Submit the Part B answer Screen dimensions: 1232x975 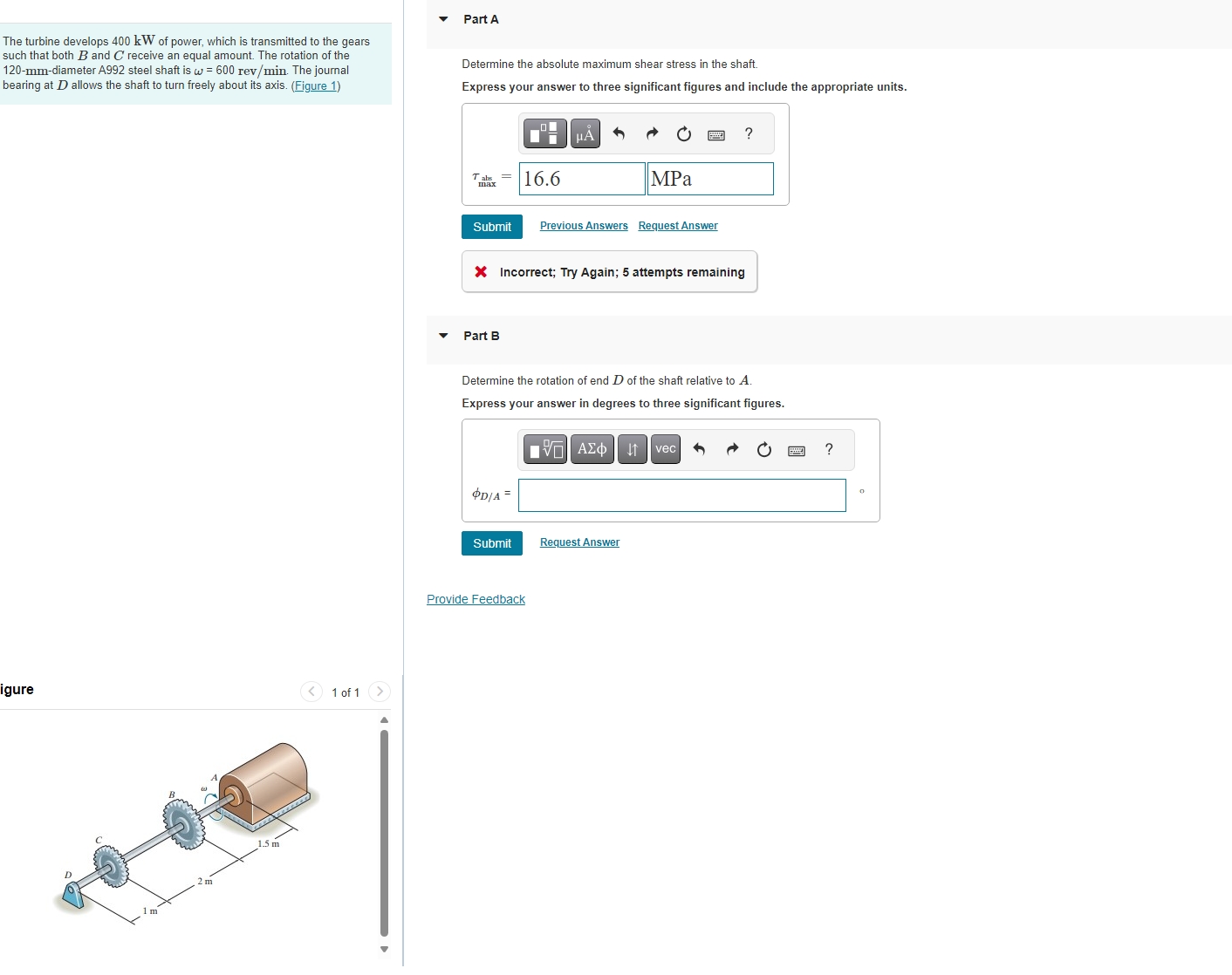coord(492,543)
